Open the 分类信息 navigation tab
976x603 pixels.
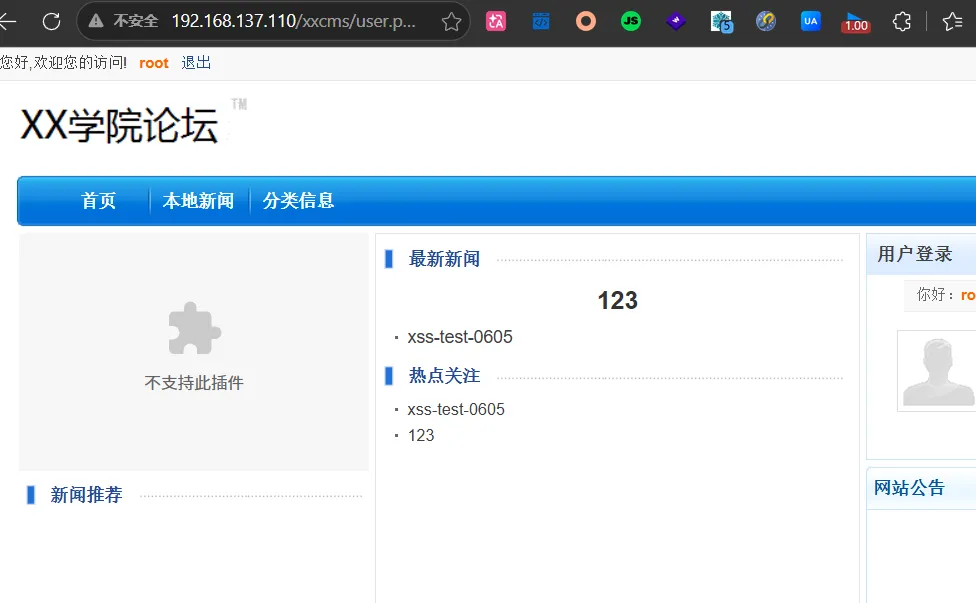298,201
